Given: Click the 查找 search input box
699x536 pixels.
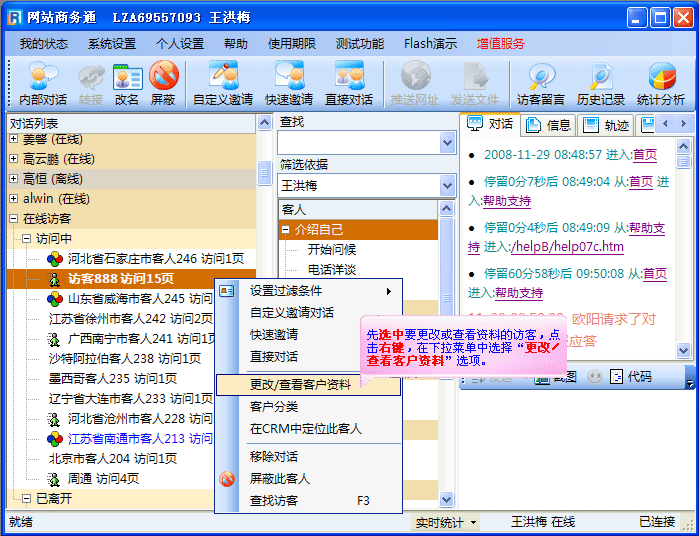Looking at the screenshot, I should point(358,143).
